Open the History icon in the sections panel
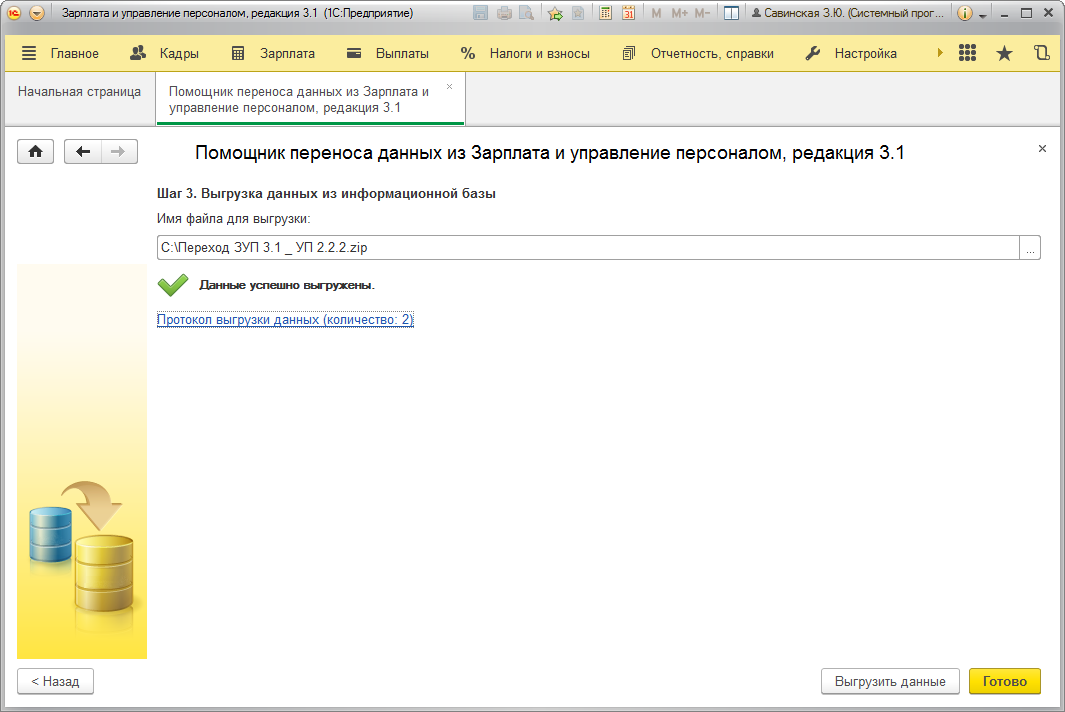 point(1042,53)
